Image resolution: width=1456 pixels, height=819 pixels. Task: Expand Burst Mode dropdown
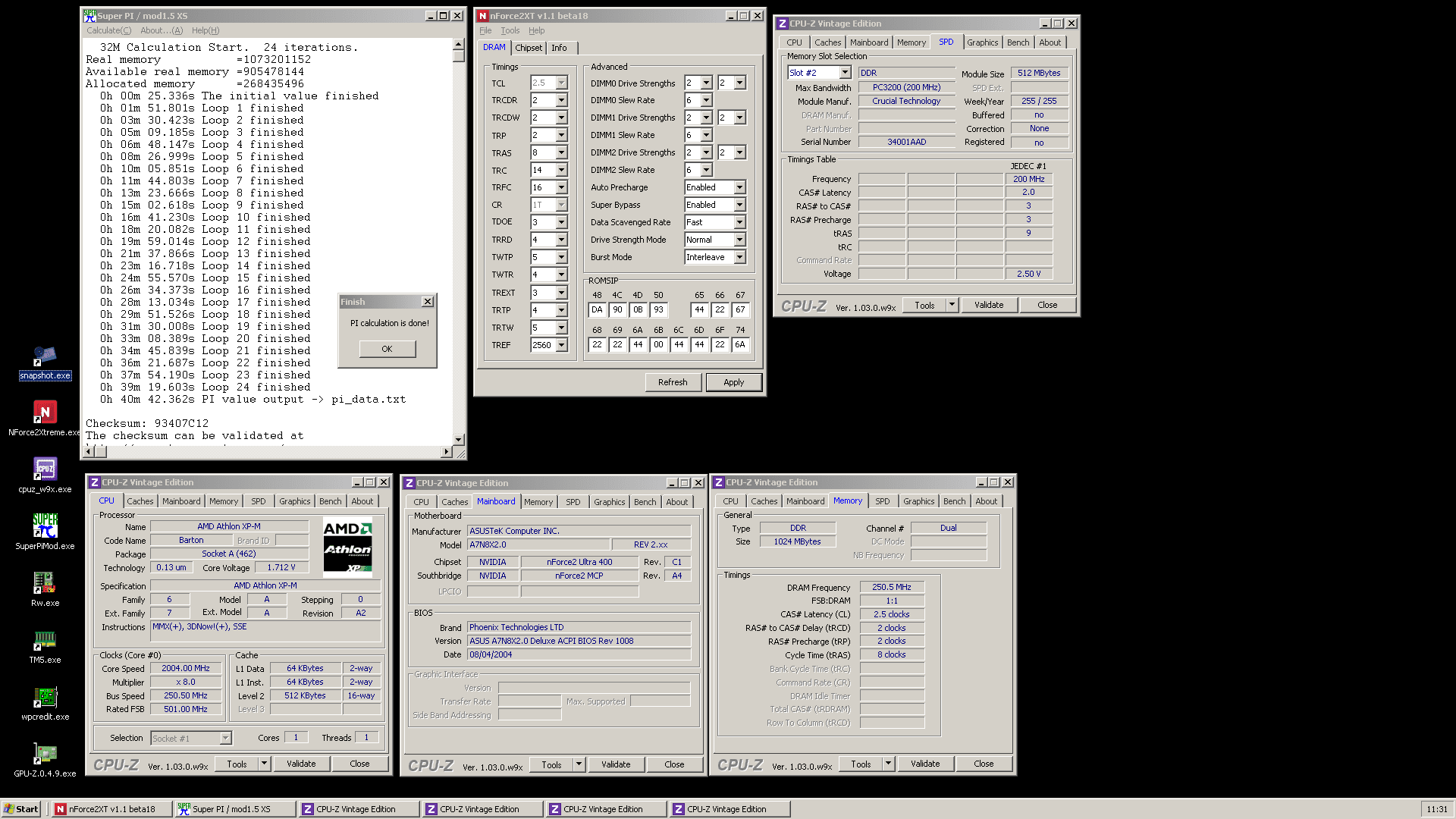point(740,257)
